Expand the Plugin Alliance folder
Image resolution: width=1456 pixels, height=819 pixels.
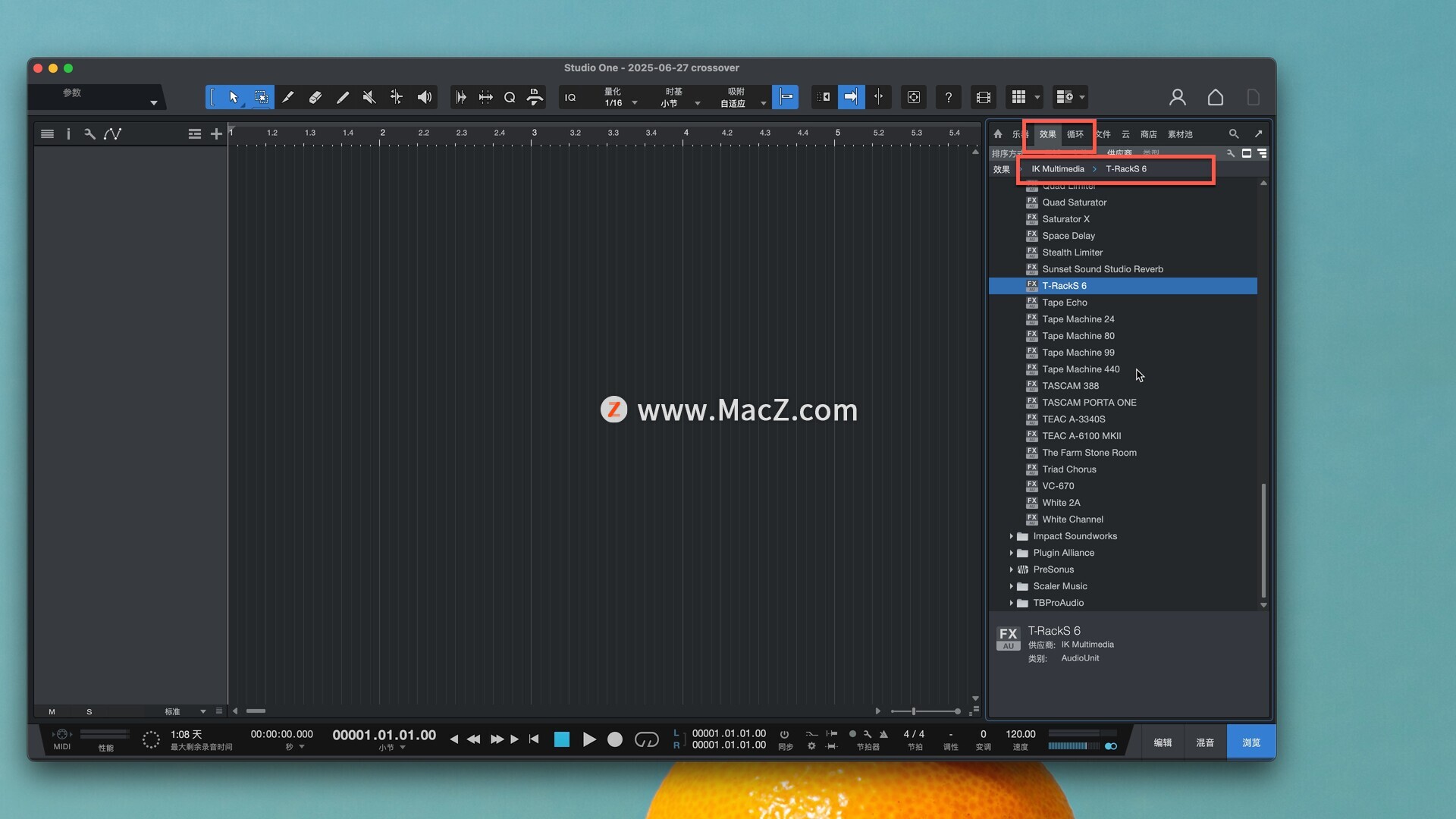click(x=1012, y=553)
